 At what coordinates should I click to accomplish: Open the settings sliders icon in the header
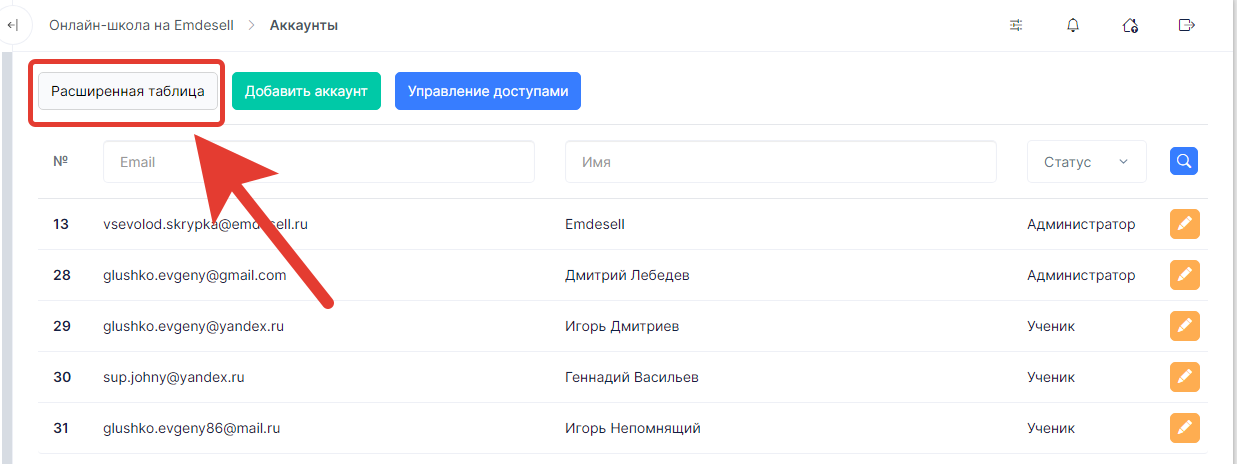coord(1016,25)
